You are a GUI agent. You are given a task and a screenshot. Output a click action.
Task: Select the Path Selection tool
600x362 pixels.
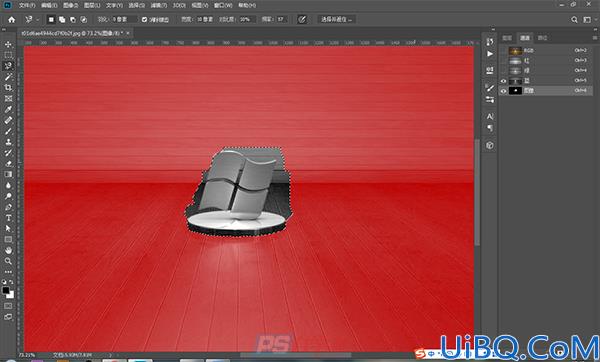(x=8, y=228)
